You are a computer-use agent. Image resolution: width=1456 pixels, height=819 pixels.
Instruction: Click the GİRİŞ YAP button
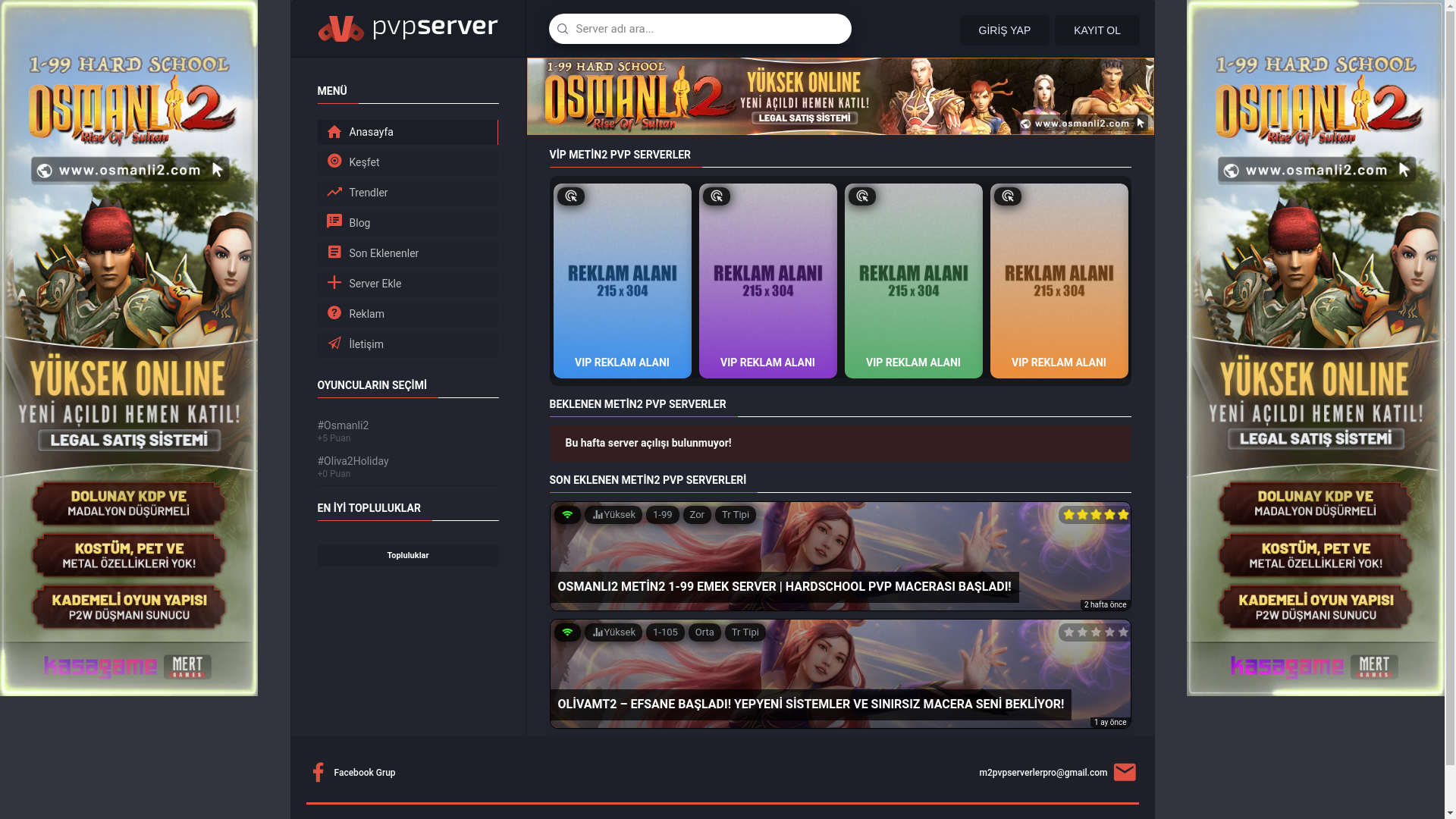[1004, 30]
